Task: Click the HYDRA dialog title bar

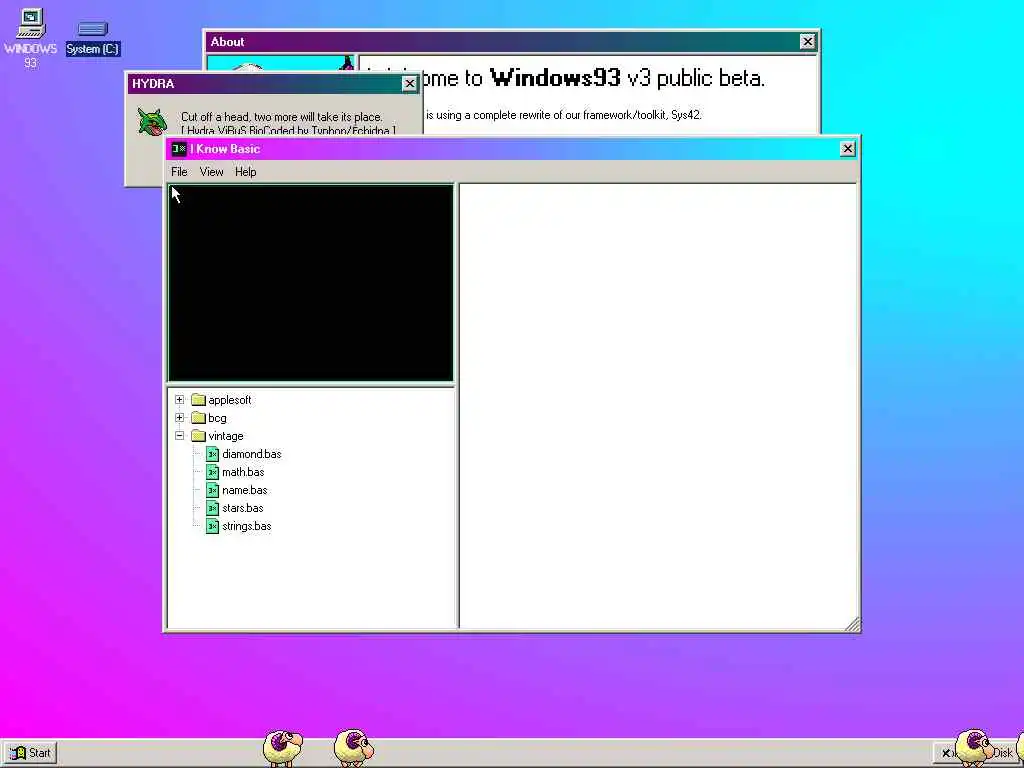Action: click(273, 84)
